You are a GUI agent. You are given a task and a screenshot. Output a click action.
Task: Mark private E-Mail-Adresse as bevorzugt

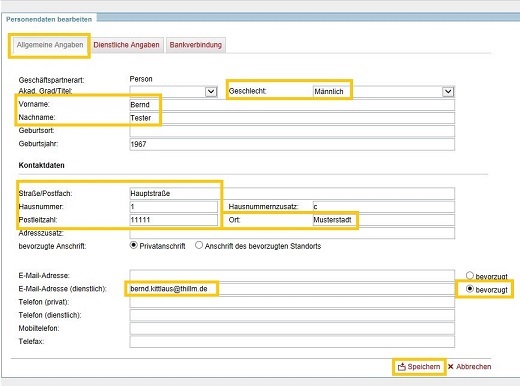(470, 276)
